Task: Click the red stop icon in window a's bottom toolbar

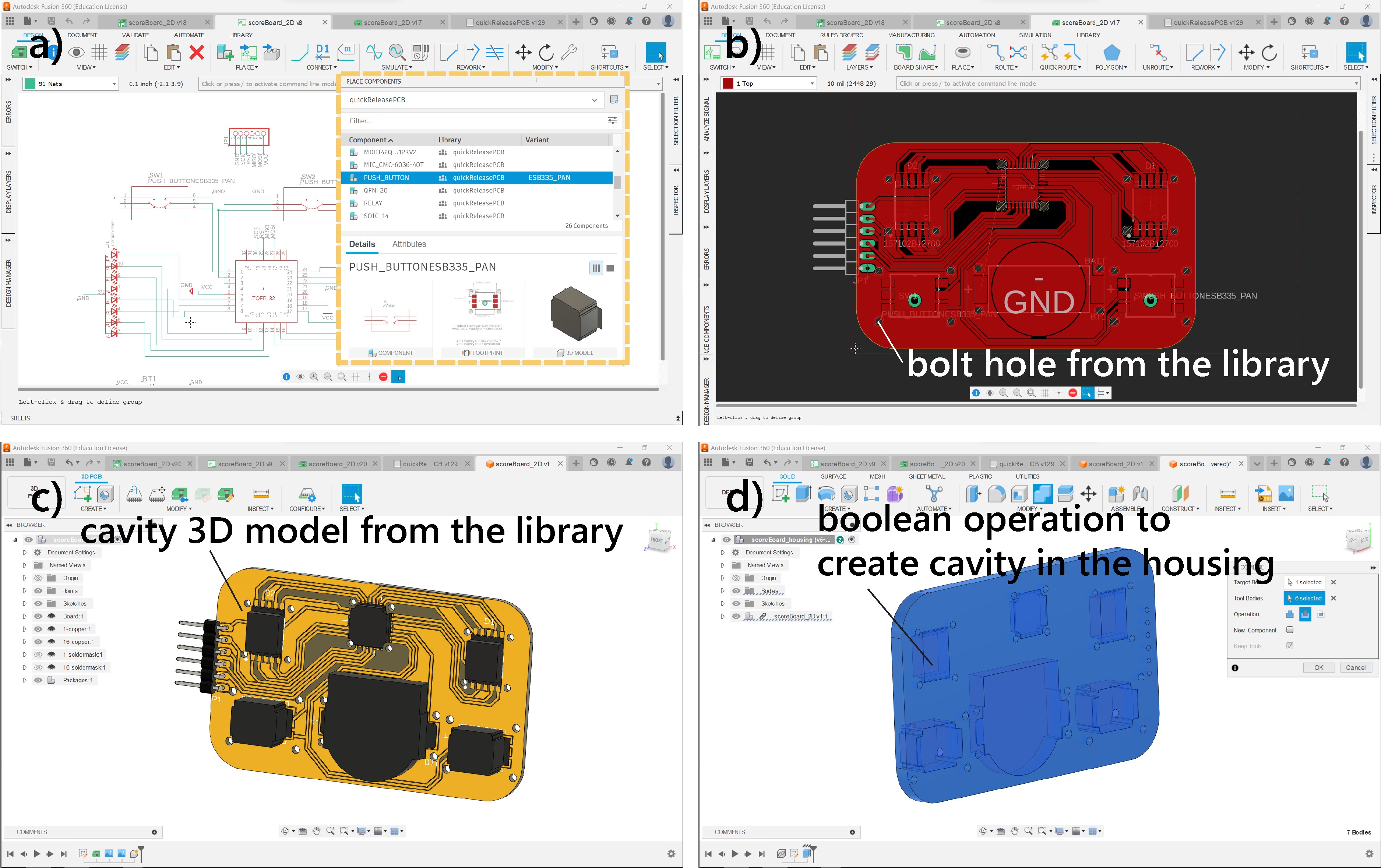Action: [x=383, y=377]
